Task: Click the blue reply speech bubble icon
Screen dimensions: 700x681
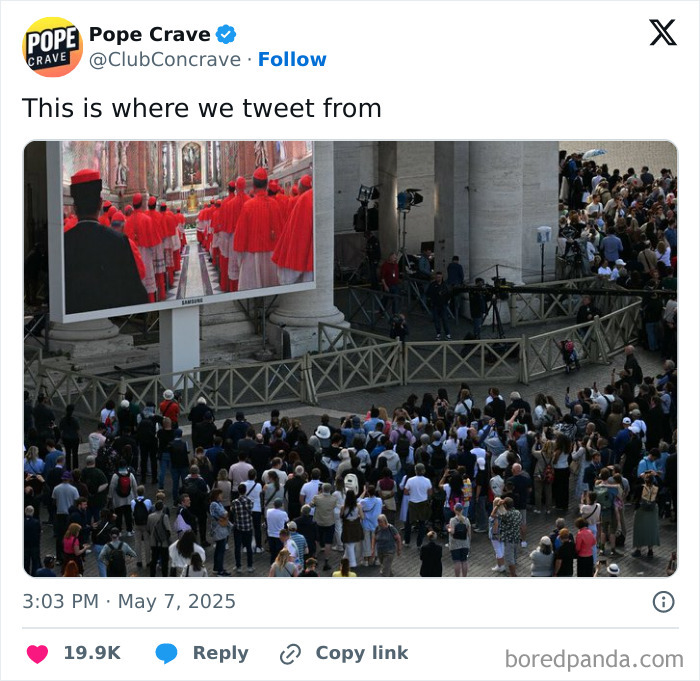Action: (166, 653)
